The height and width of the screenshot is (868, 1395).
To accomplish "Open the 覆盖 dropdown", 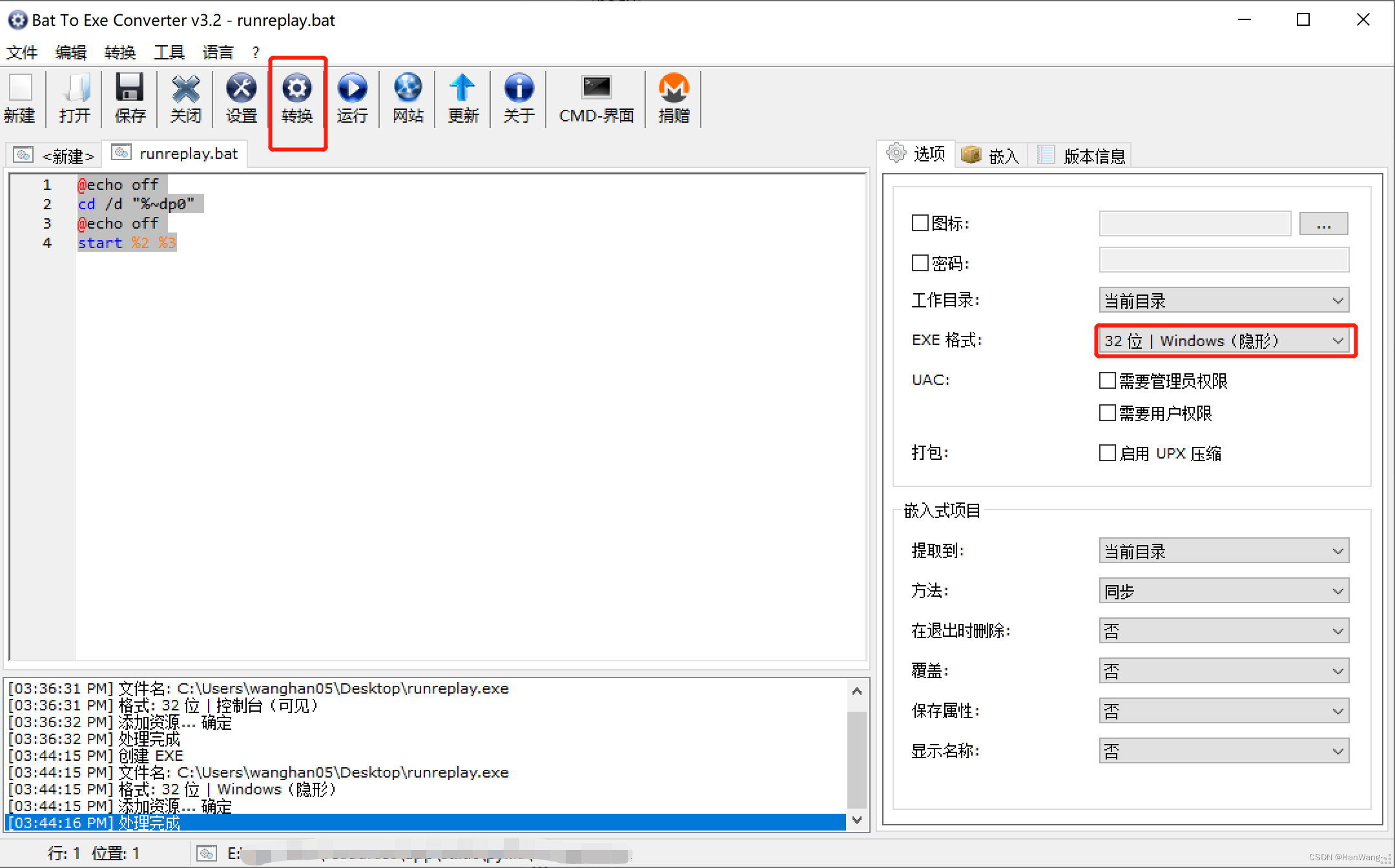I will 1224,672.
